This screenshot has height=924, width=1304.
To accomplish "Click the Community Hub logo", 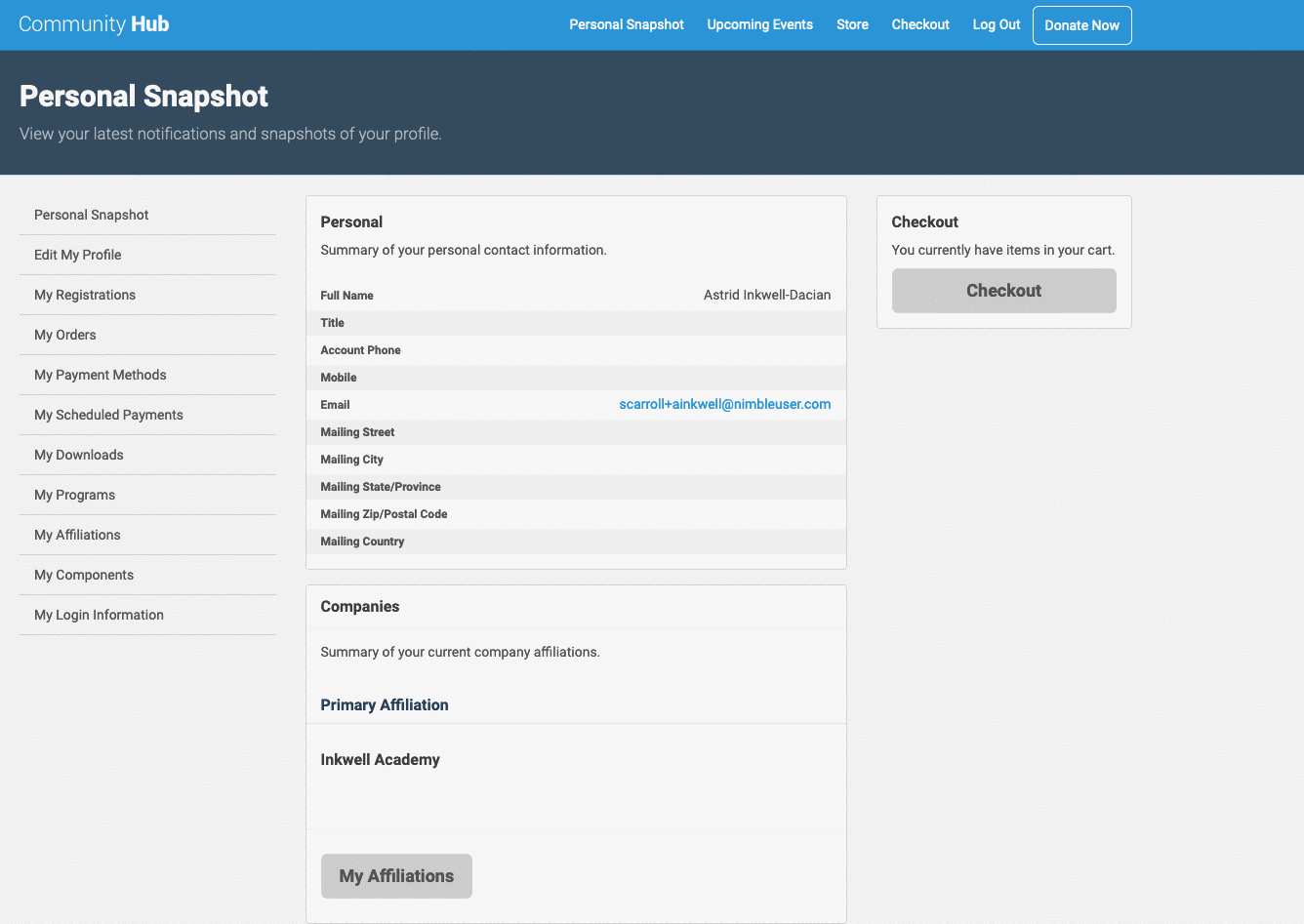I will click(x=94, y=24).
